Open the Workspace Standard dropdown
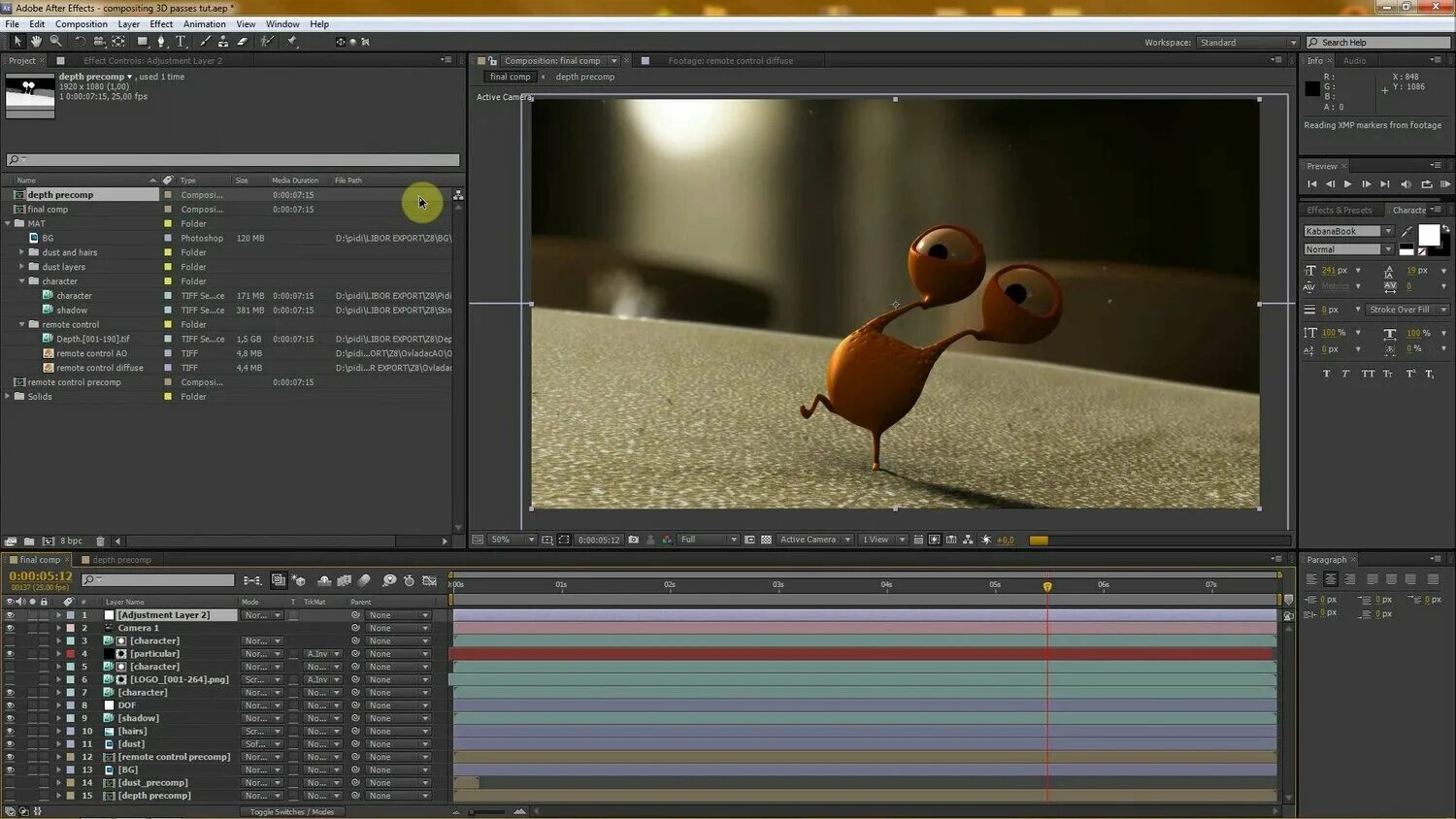The height and width of the screenshot is (819, 1456). pyautogui.click(x=1247, y=43)
